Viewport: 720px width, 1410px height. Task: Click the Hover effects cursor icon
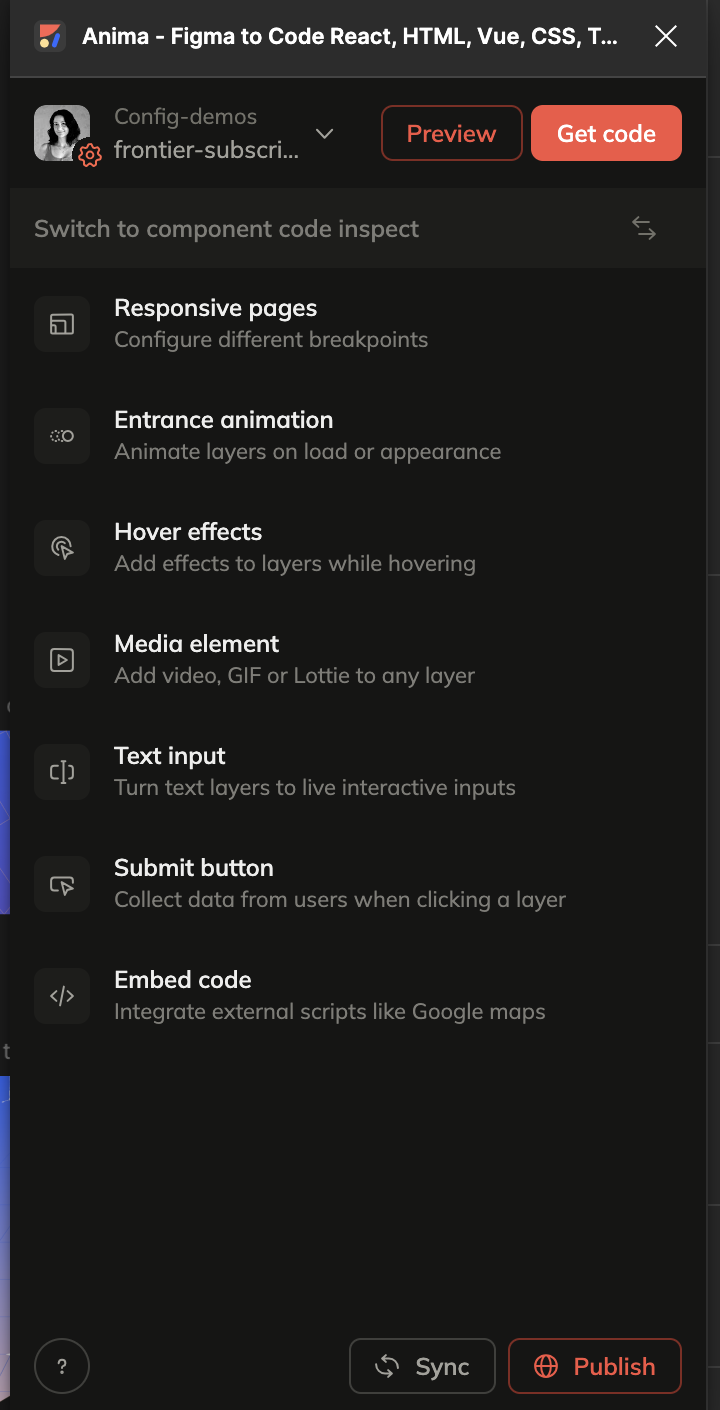(62, 548)
